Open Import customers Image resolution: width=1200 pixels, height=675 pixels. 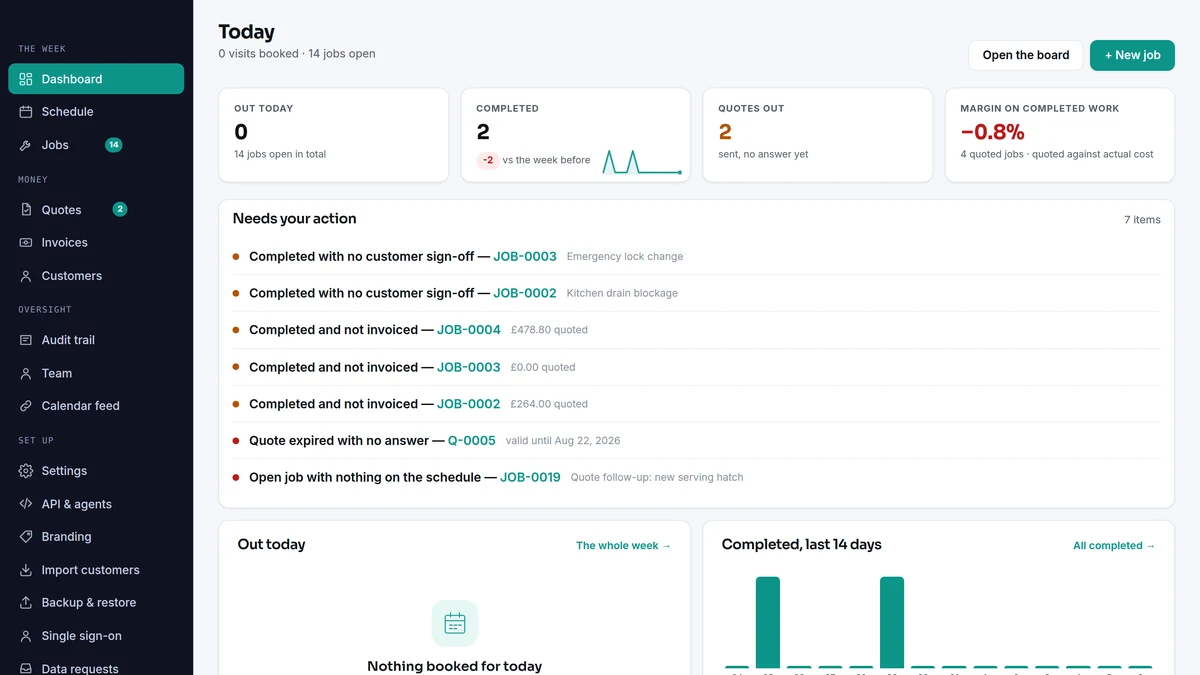pyautogui.click(x=96, y=570)
